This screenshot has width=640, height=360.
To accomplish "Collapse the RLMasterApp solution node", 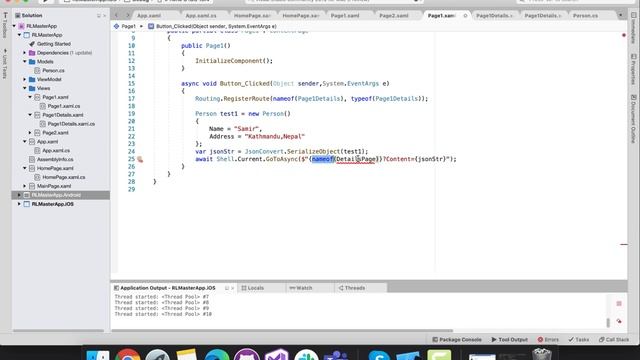I will 14,26.
